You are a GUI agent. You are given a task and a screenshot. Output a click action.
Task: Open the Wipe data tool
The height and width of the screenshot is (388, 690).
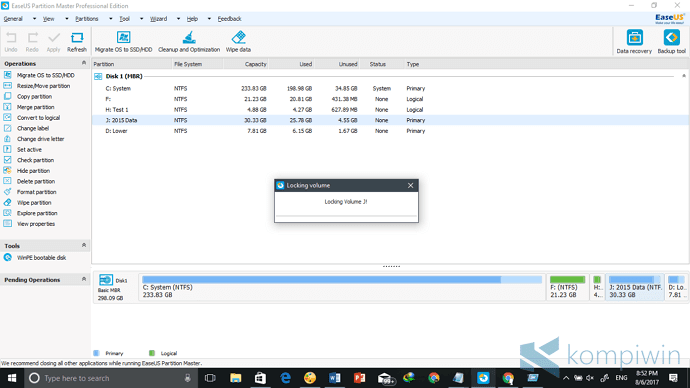pyautogui.click(x=239, y=42)
